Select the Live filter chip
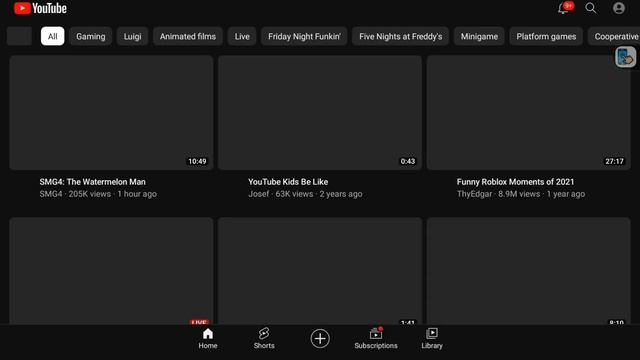The width and height of the screenshot is (640, 360). [x=242, y=36]
